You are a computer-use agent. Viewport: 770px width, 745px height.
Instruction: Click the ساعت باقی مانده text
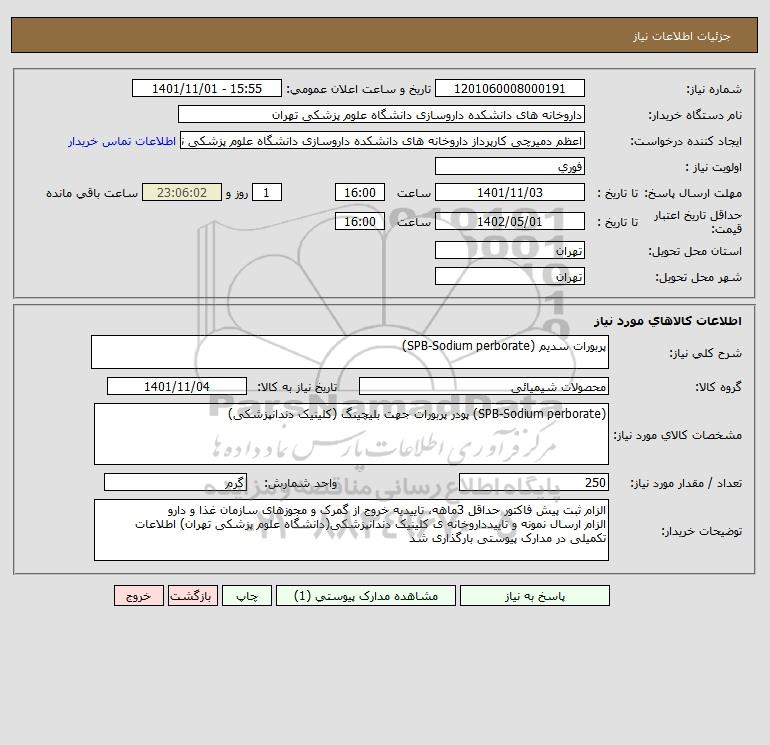click(x=92, y=193)
